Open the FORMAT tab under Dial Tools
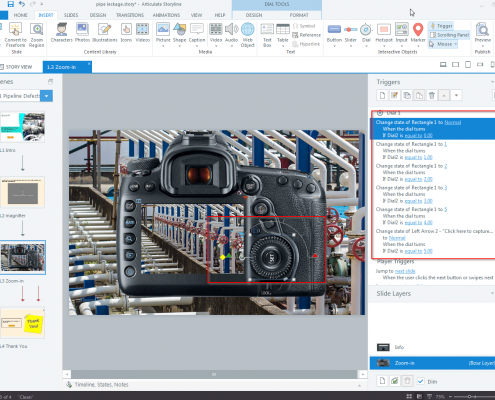The height and width of the screenshot is (400, 495). [299, 15]
